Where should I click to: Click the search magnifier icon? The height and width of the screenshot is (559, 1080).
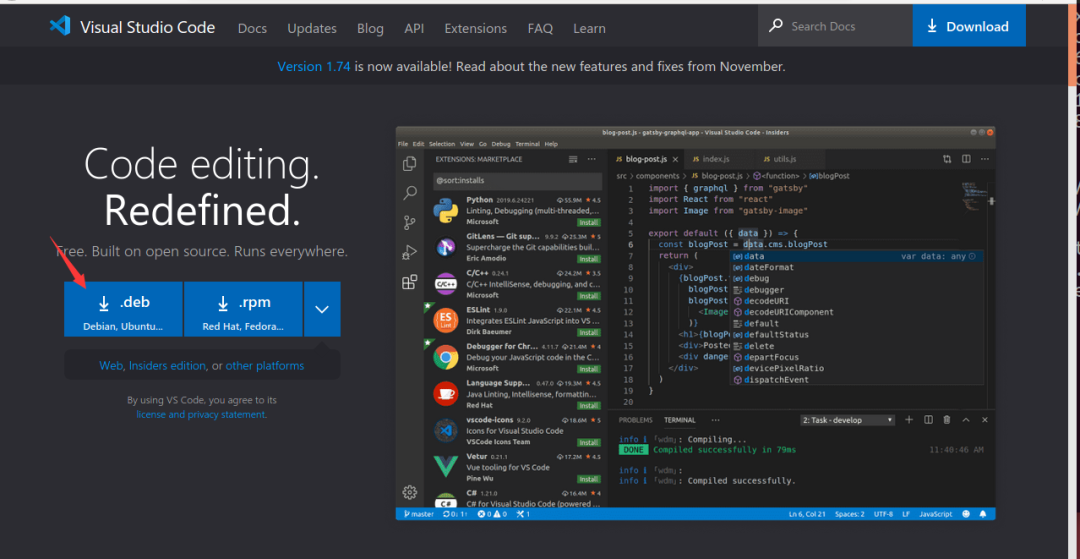775,26
